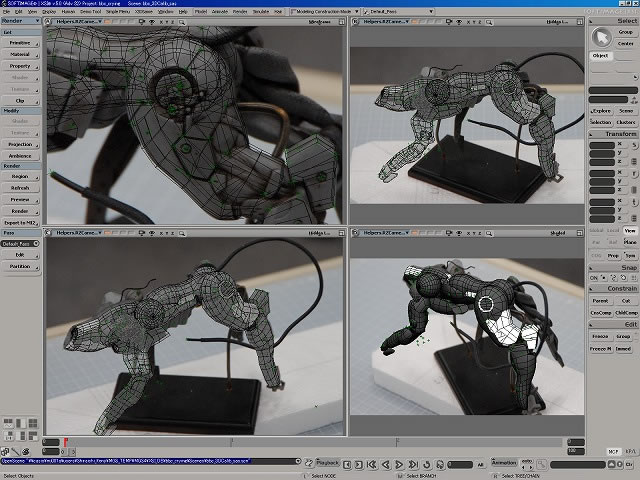
Task: Switch transform mode to View
Action: 628,230
